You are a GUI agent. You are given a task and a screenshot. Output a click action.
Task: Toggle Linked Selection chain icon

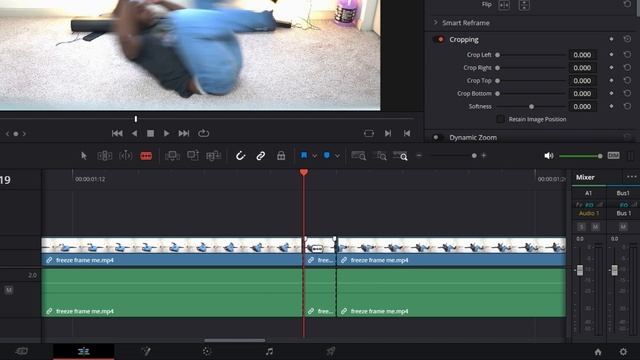point(260,156)
